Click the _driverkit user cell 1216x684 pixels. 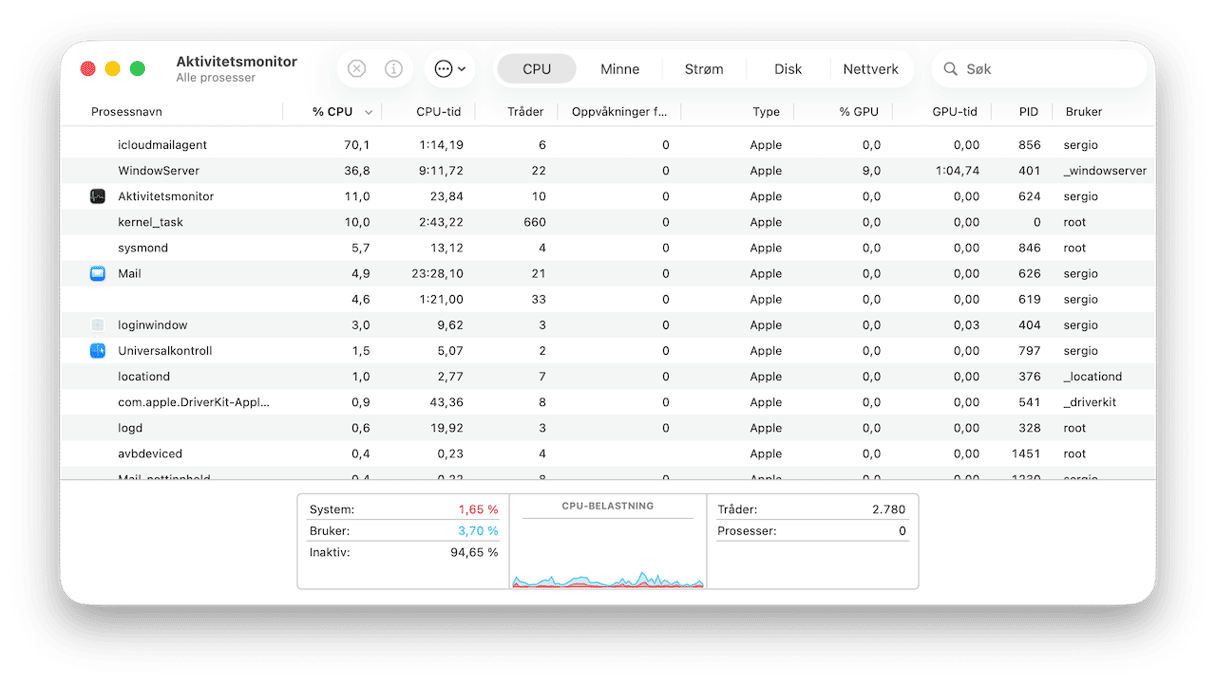tap(1090, 402)
